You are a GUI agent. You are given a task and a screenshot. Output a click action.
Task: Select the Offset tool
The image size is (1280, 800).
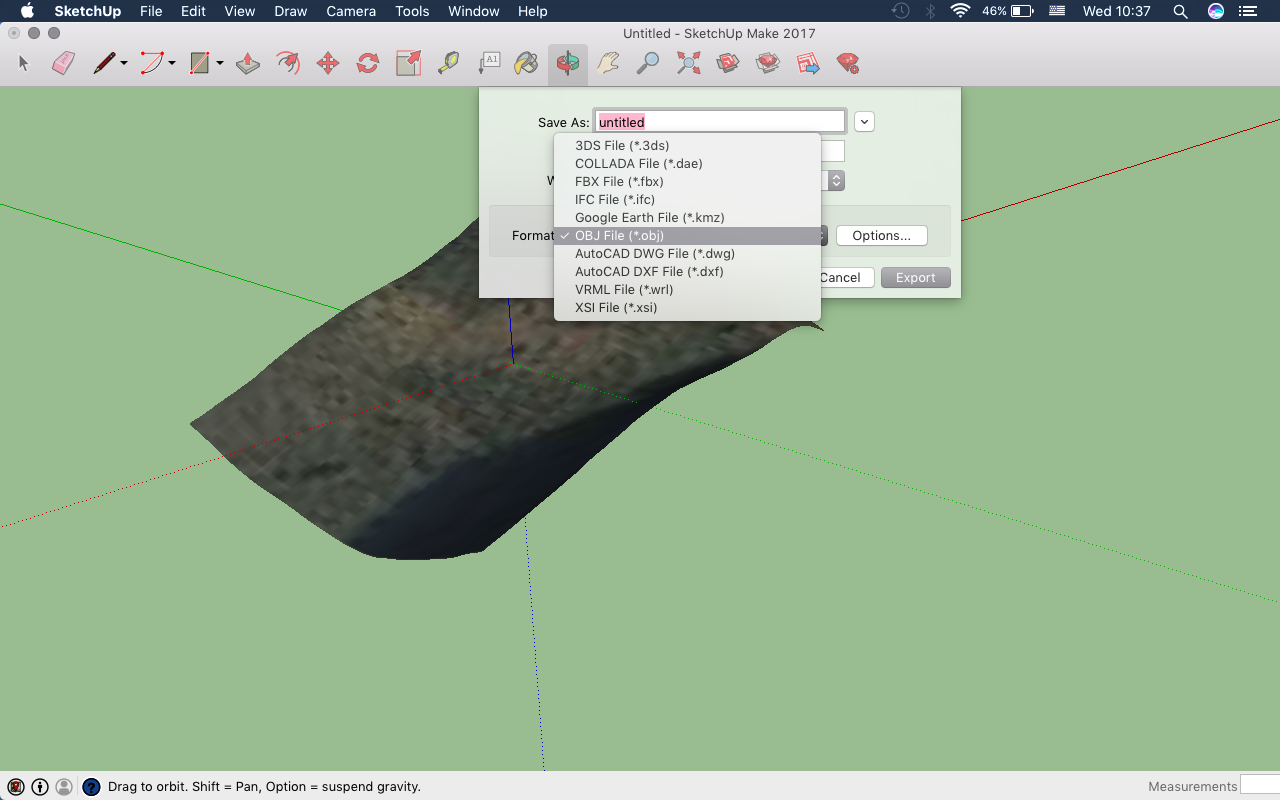[288, 64]
